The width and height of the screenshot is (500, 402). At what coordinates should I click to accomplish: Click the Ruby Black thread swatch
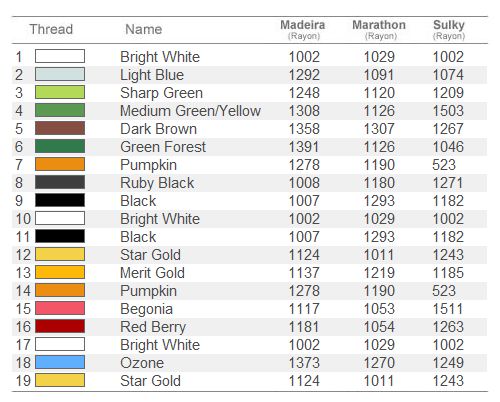(60, 182)
